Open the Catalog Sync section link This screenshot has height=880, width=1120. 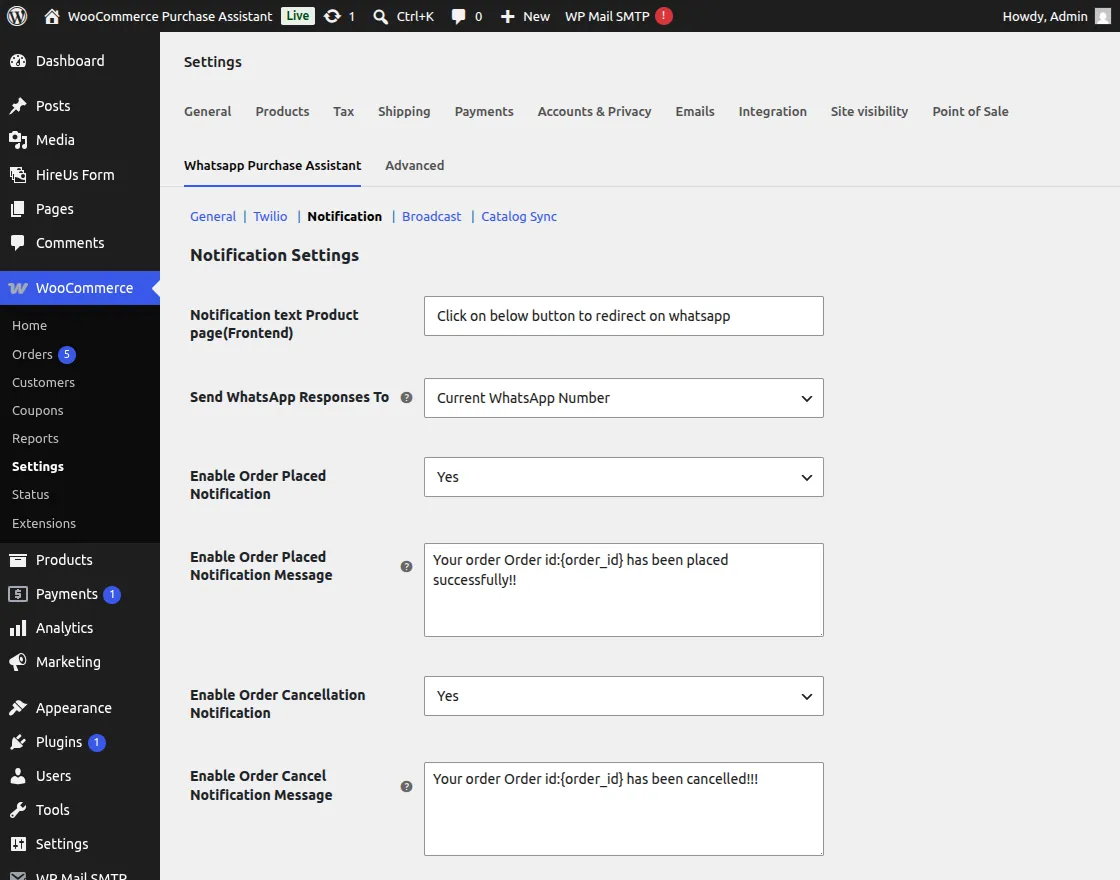pos(519,216)
